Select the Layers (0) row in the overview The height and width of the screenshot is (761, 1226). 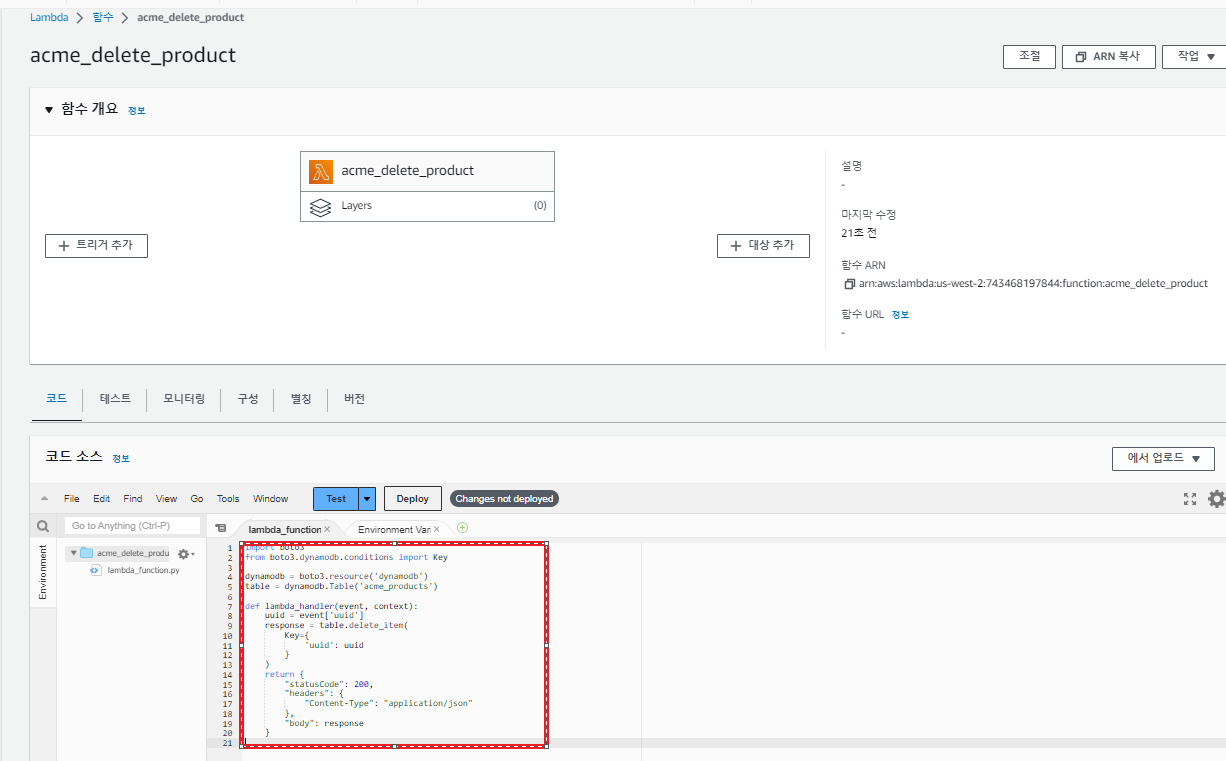(x=427, y=206)
